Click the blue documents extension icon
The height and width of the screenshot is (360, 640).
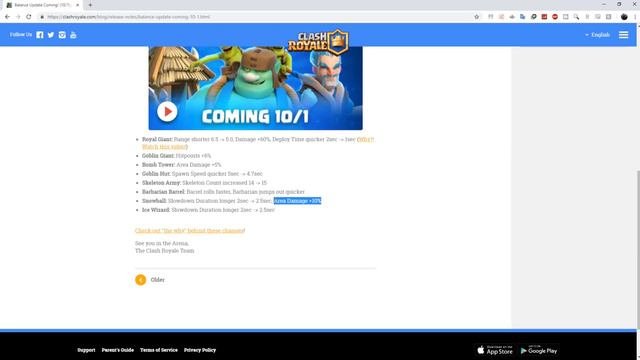click(522, 17)
